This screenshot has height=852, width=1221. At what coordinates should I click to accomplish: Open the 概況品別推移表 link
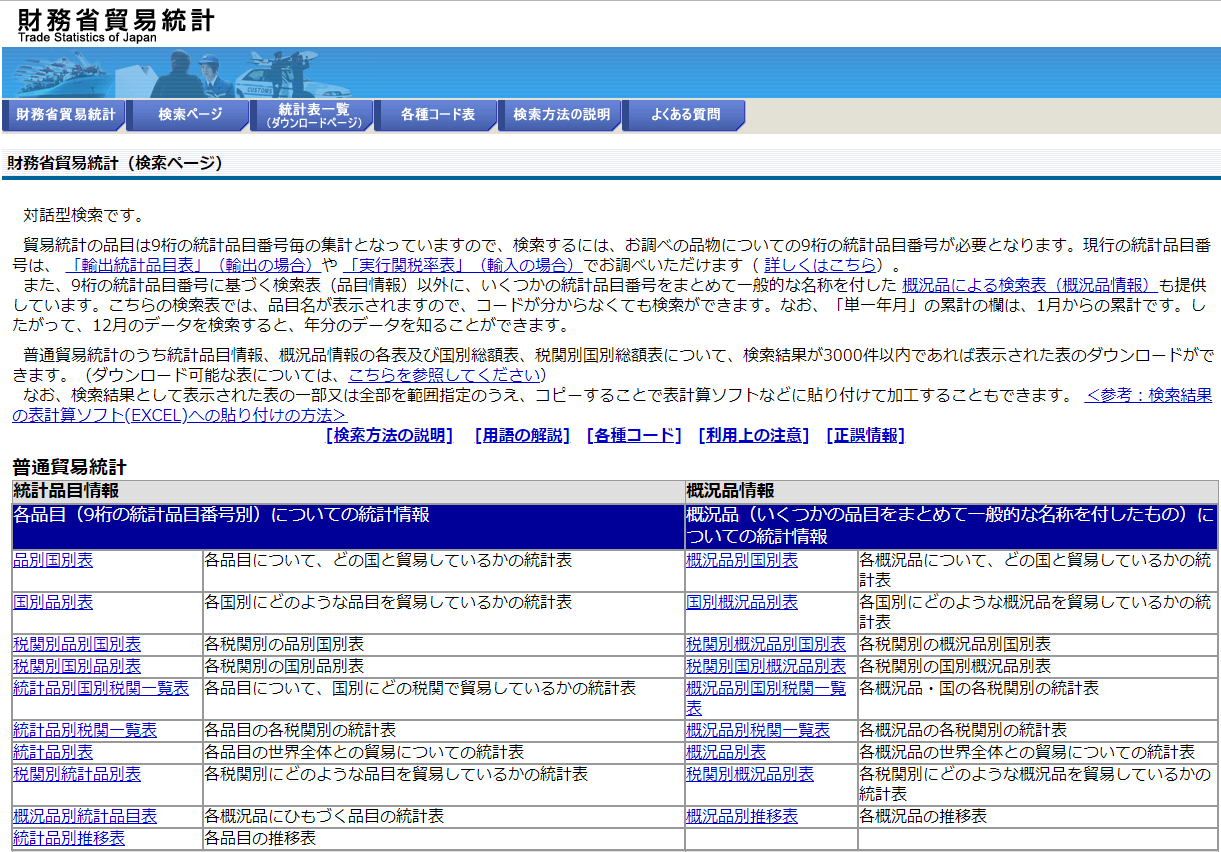tap(742, 816)
